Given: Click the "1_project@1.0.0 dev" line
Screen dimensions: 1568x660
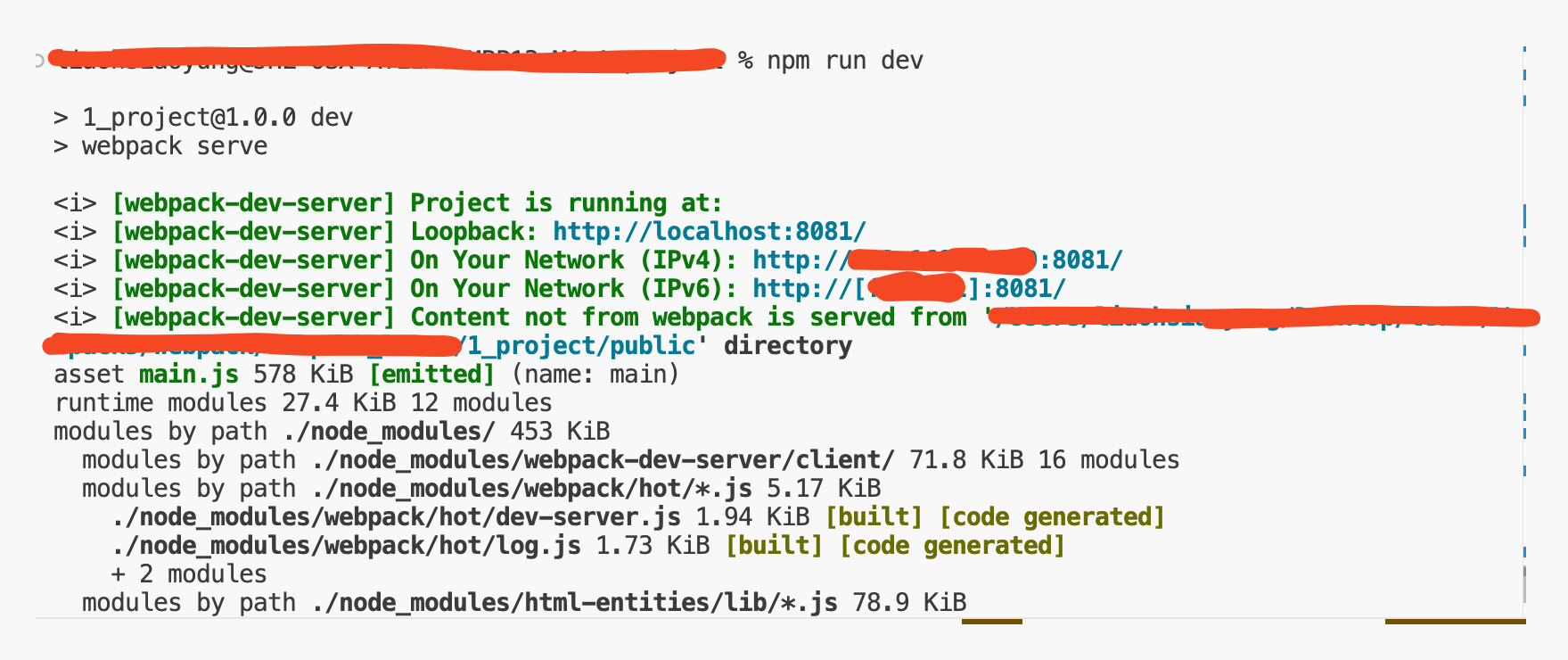Looking at the screenshot, I should tap(217, 118).
